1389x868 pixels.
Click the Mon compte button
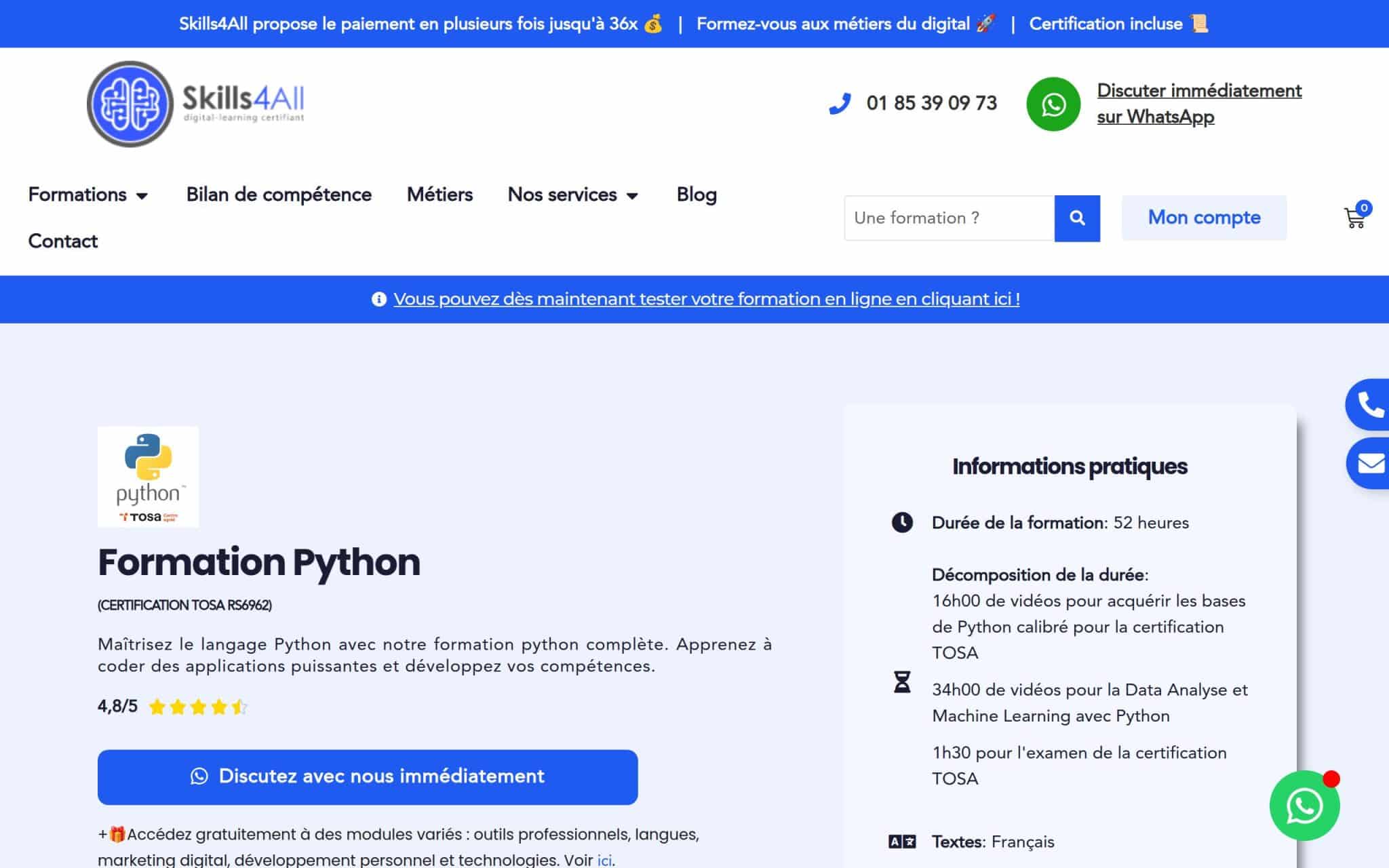1204,218
